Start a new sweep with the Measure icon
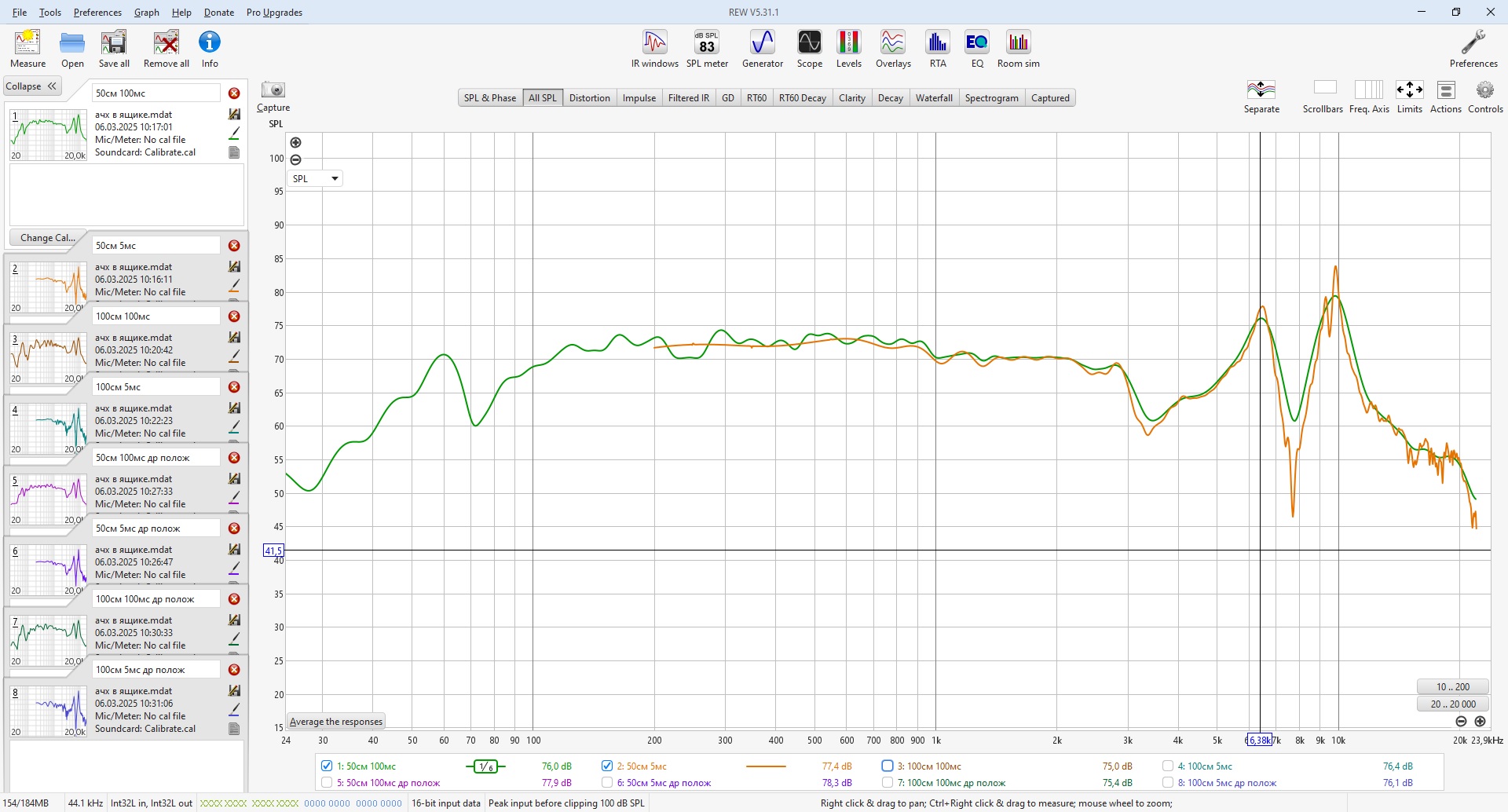This screenshot has height=812, width=1508. tap(27, 49)
